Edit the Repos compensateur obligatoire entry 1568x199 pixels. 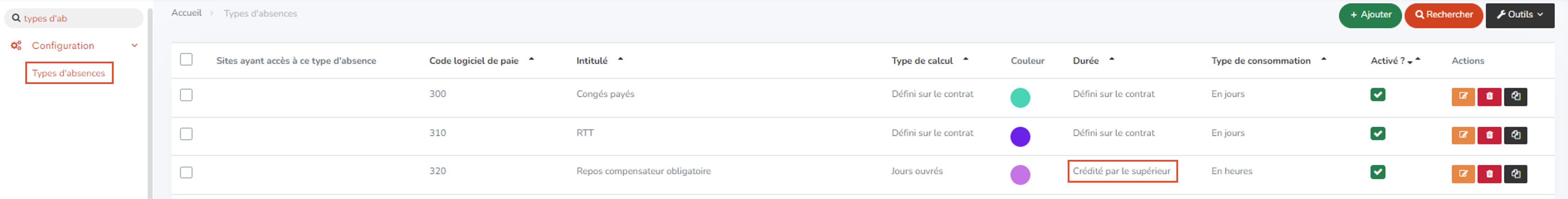pos(1463,174)
